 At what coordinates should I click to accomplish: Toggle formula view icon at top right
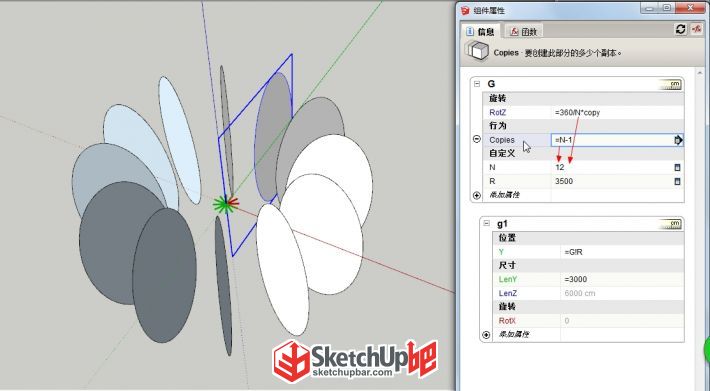pyautogui.click(x=696, y=29)
